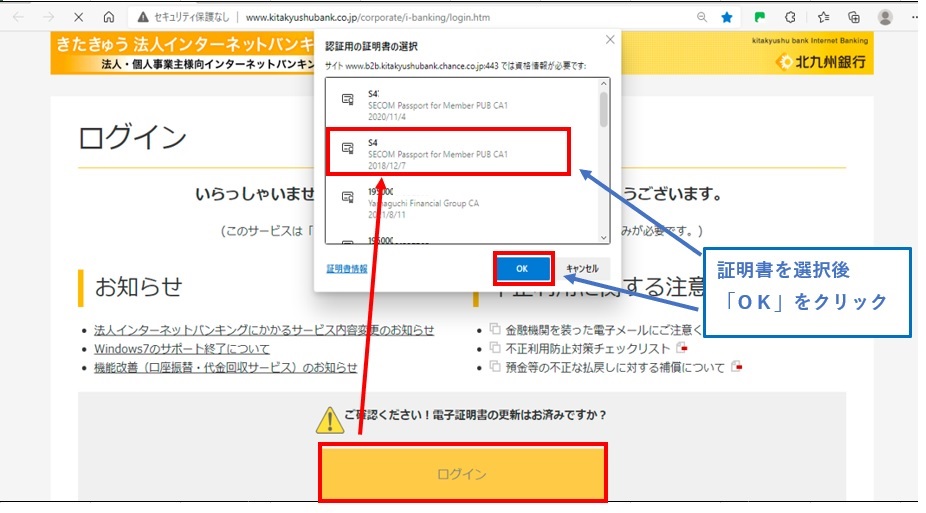Click the キャンセル button

[x=582, y=269]
